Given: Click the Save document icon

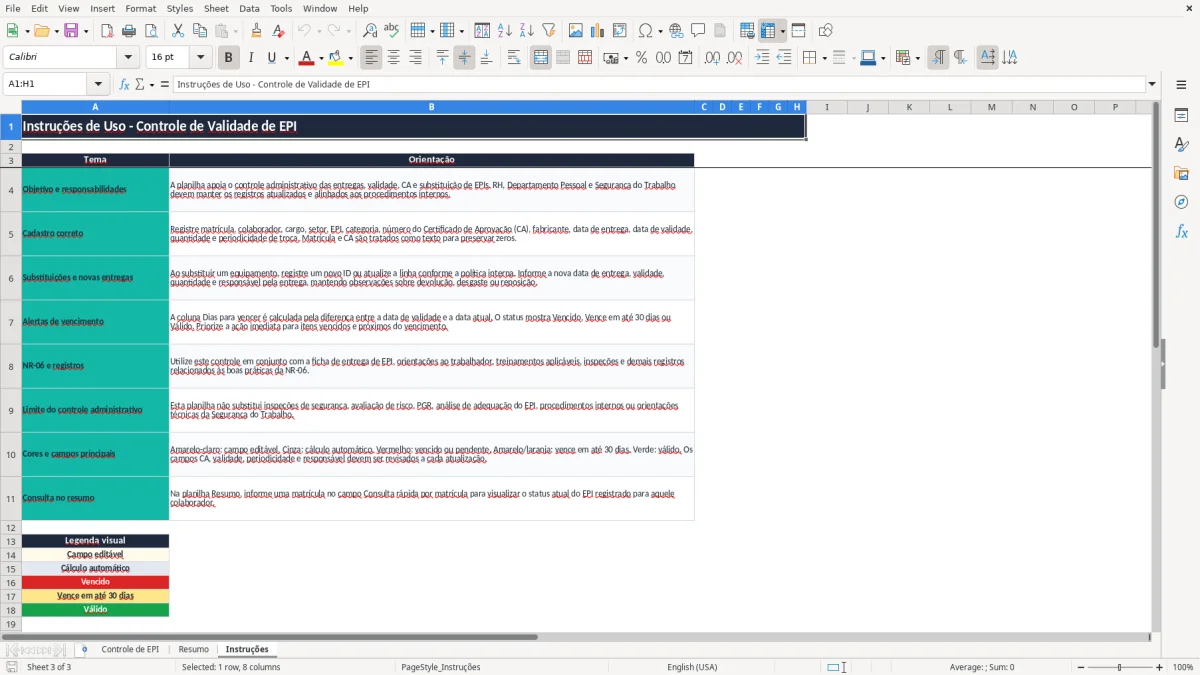Looking at the screenshot, I should point(71,31).
